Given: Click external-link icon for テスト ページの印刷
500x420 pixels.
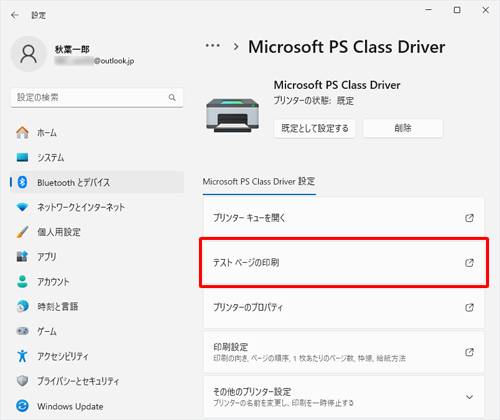Looking at the screenshot, I should pos(469,263).
